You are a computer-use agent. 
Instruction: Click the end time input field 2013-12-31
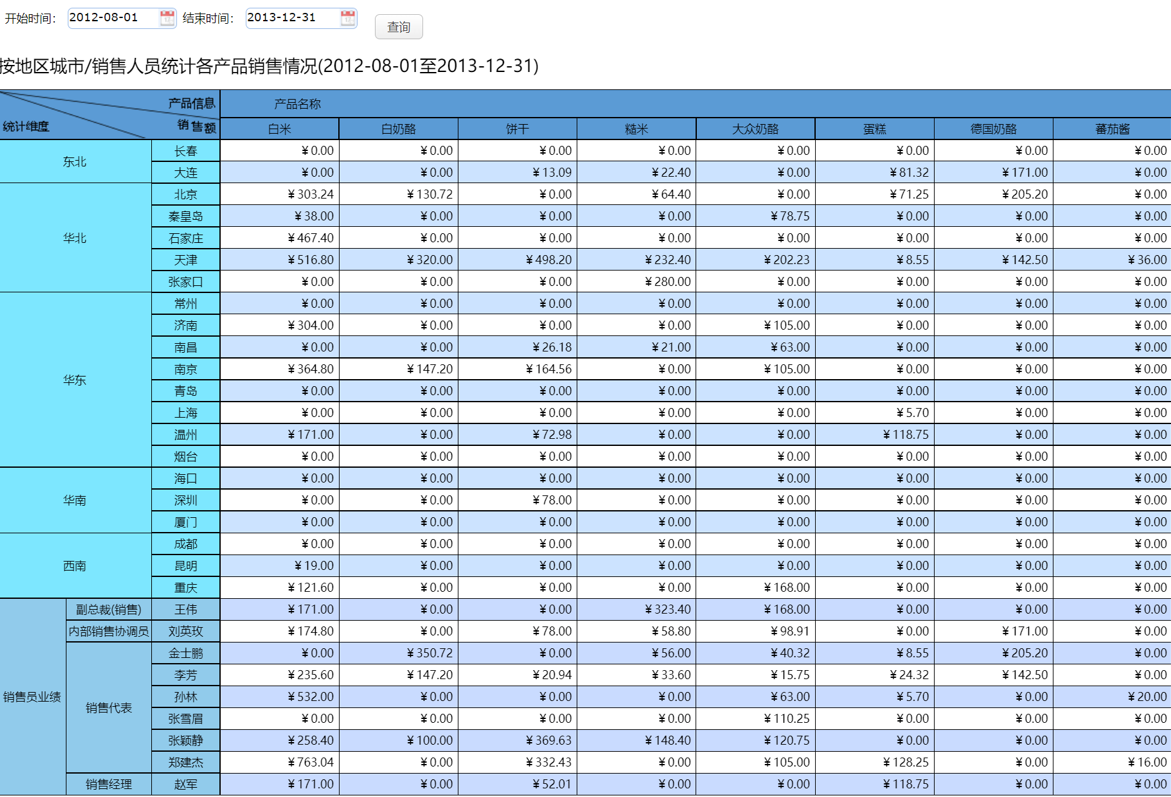point(301,18)
